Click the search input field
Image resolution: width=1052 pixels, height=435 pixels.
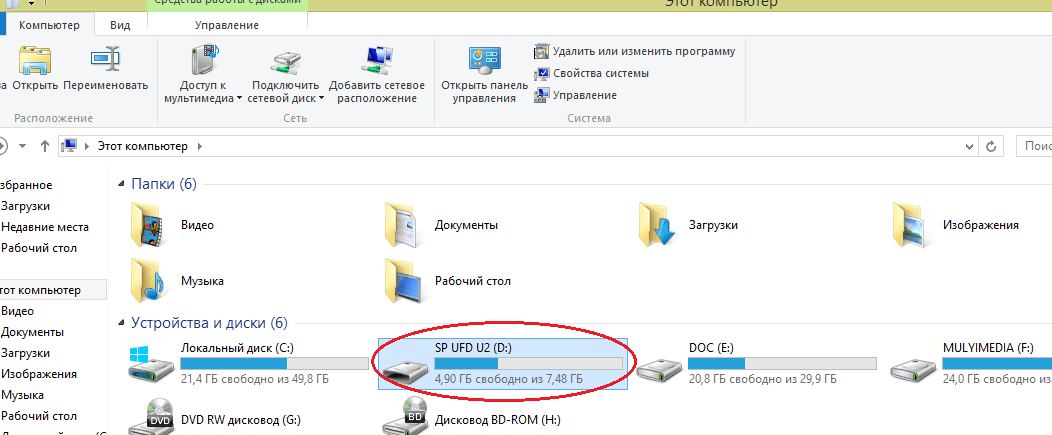(x=1033, y=146)
